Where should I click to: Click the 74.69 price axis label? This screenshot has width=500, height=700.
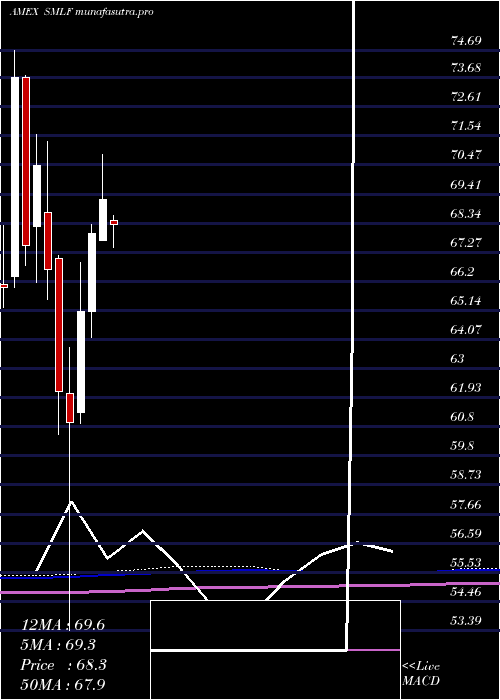point(466,41)
